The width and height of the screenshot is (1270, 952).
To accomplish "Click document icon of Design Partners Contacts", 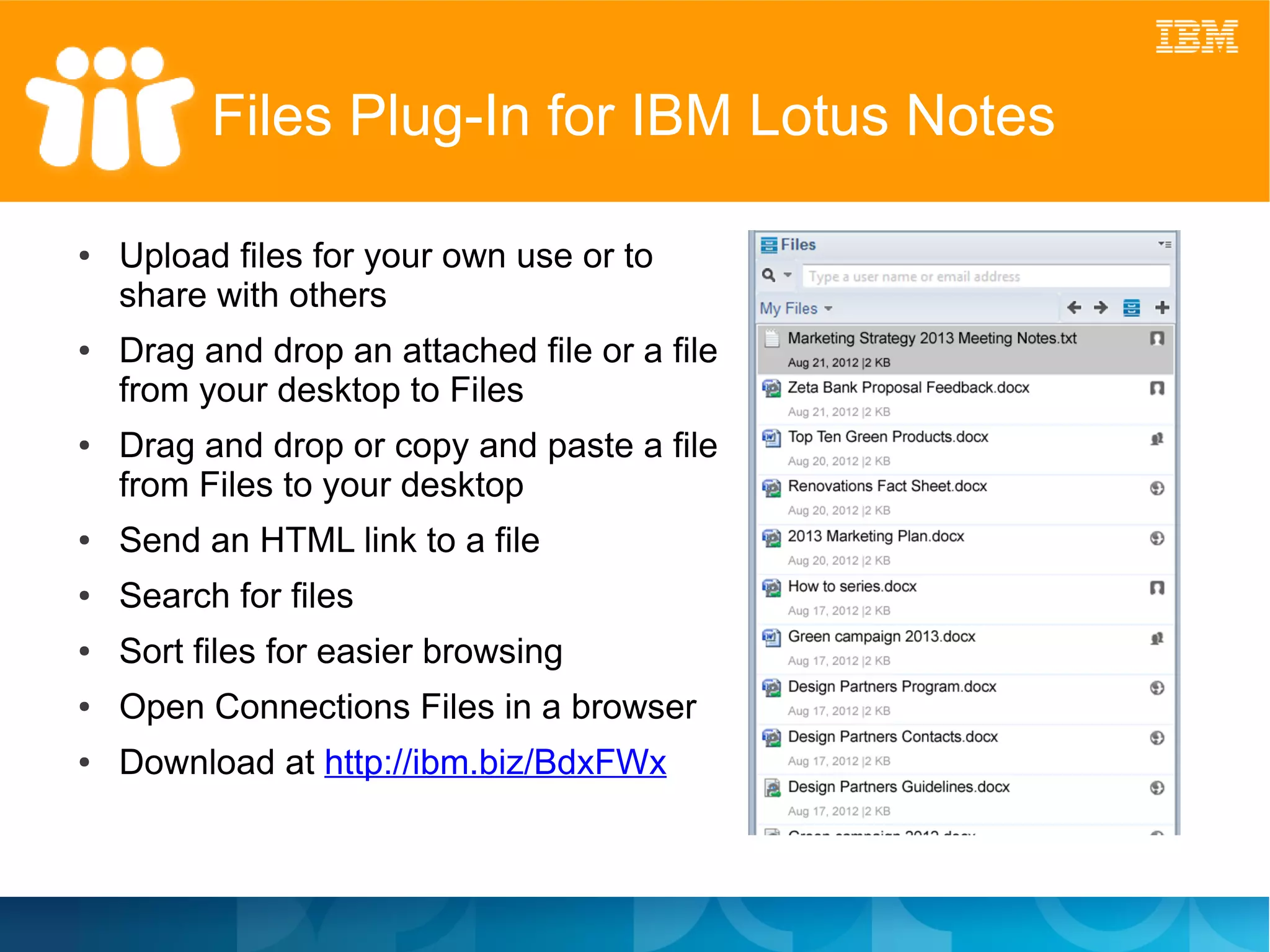I will click(771, 738).
